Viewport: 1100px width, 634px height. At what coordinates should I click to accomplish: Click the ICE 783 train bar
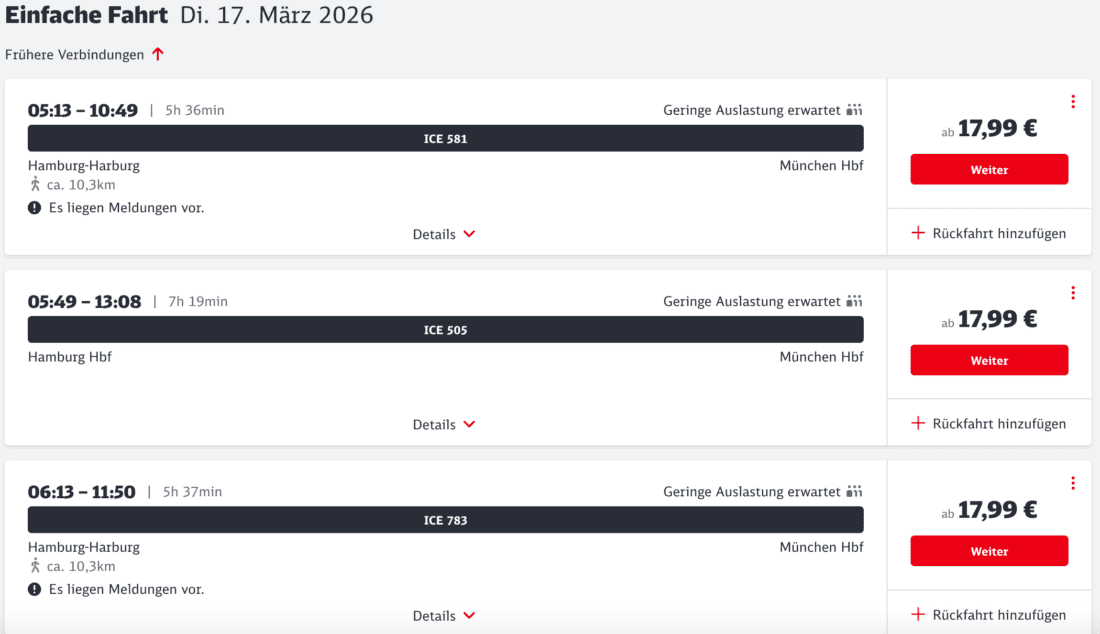[445, 520]
